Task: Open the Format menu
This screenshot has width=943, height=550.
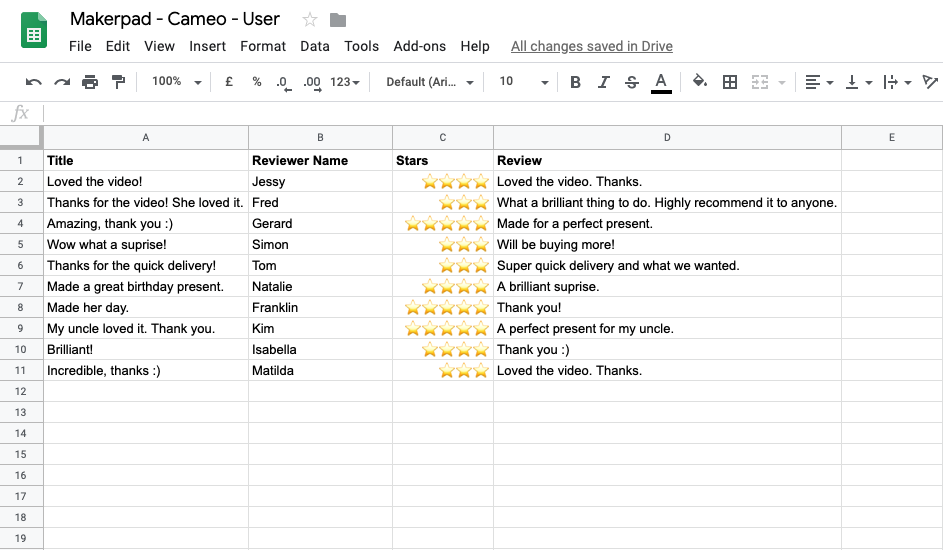Action: point(263,46)
